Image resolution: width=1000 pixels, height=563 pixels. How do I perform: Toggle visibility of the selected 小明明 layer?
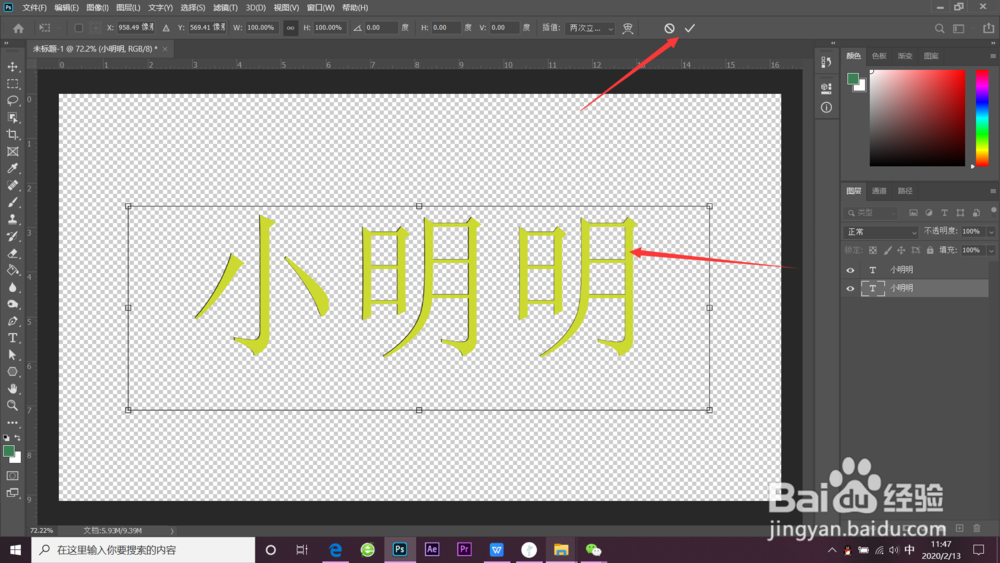click(850, 288)
